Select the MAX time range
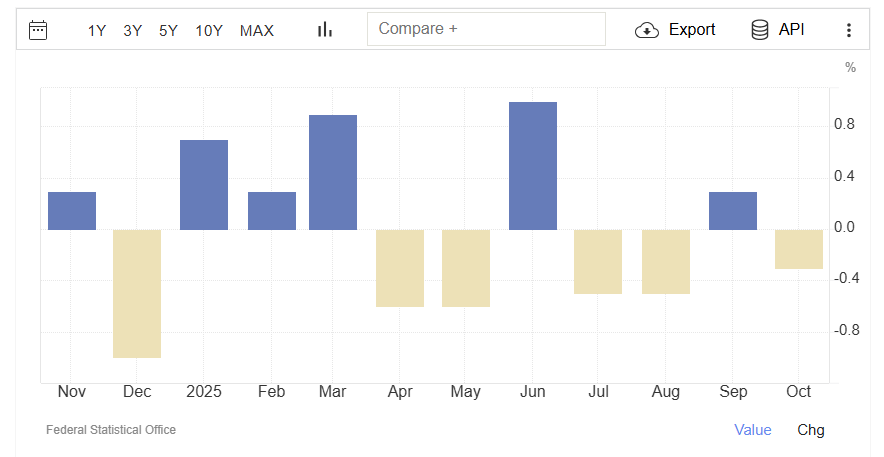The width and height of the screenshot is (884, 457). pyautogui.click(x=257, y=31)
